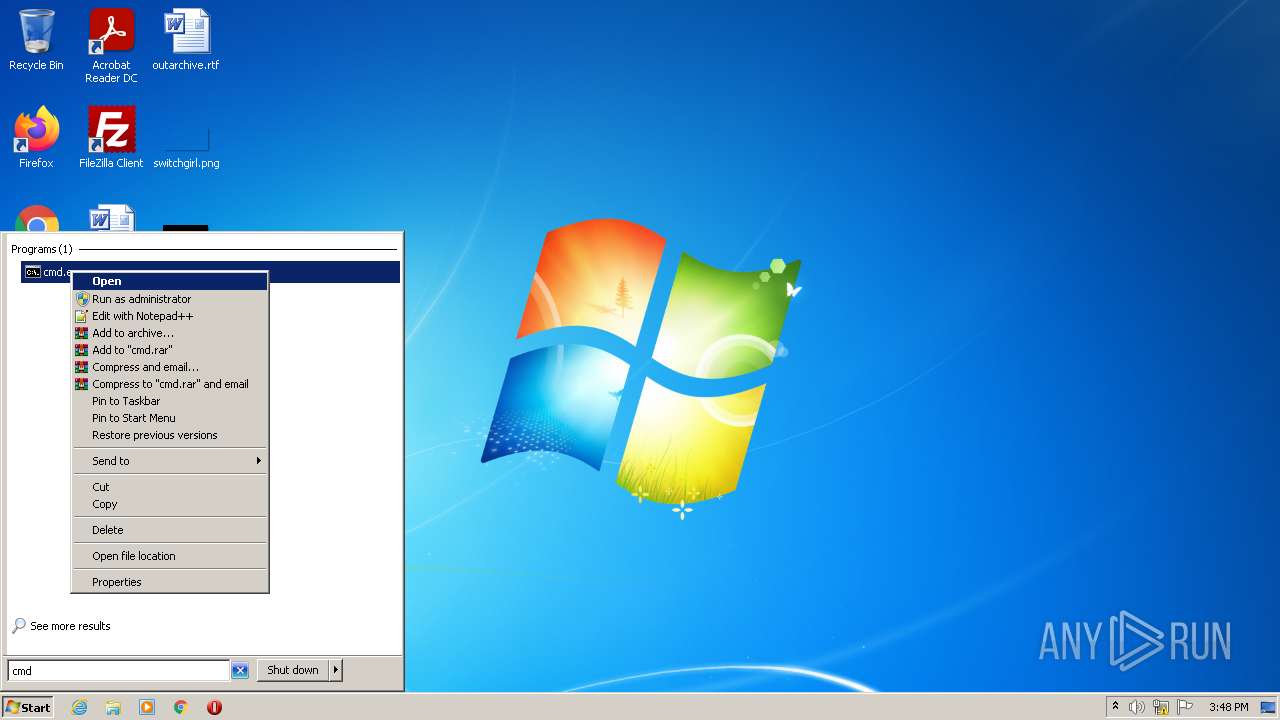
Task: Open Chrome from the taskbar
Action: click(181, 707)
